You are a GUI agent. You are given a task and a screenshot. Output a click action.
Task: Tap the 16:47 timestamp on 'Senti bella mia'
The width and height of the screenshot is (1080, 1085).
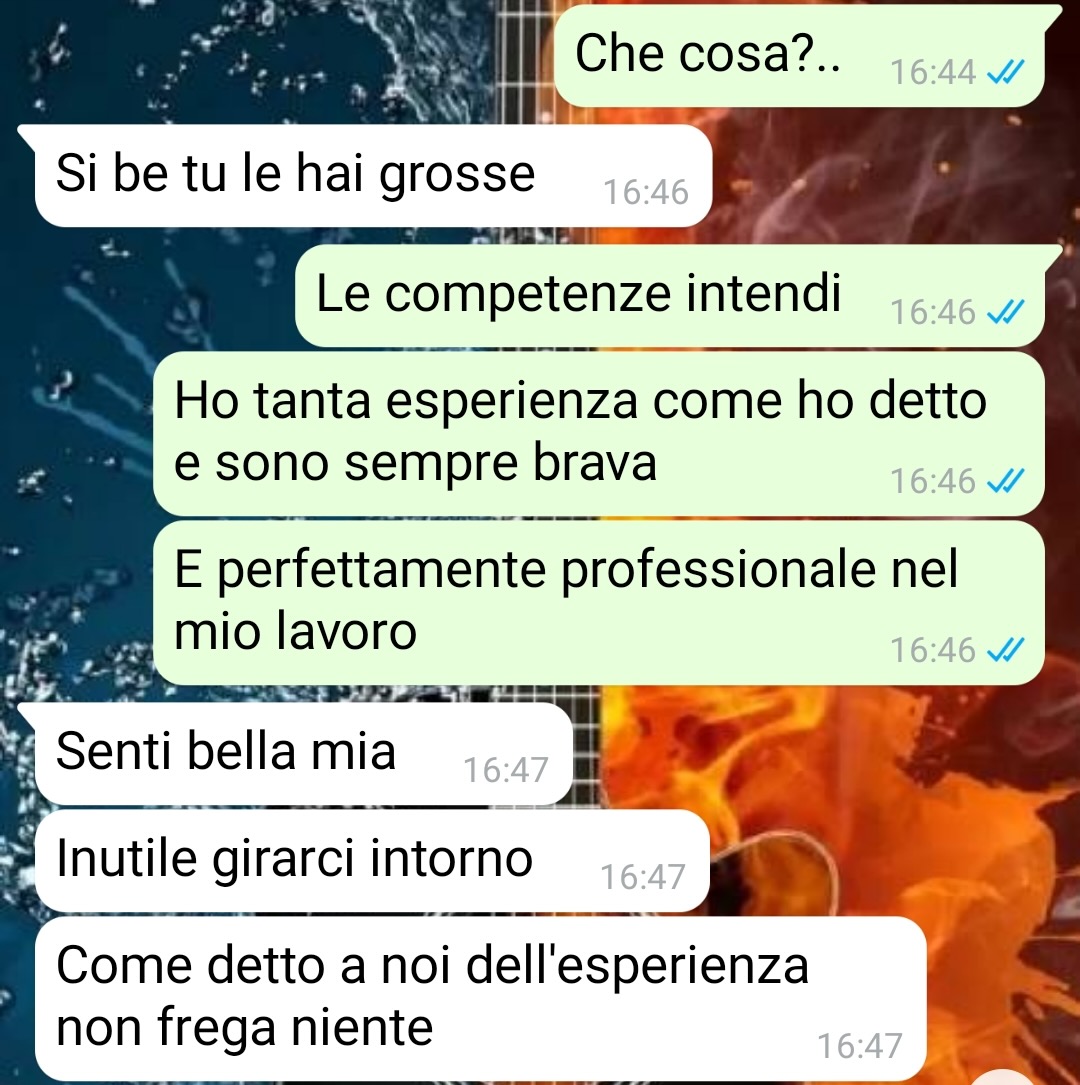[506, 770]
